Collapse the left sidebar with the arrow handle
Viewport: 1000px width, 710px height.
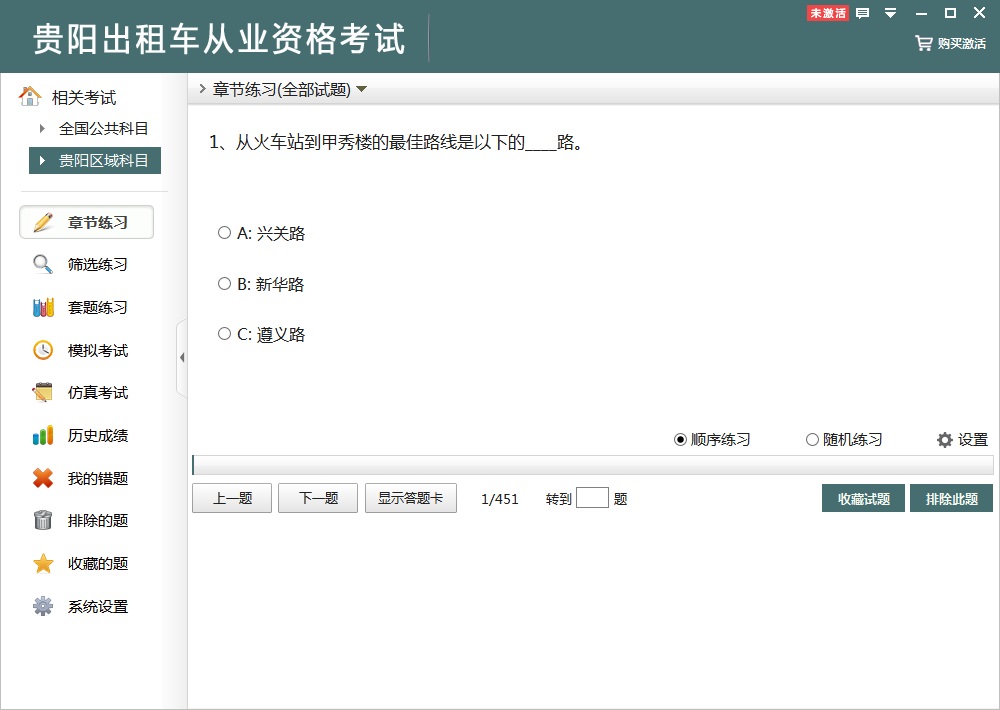click(x=182, y=357)
